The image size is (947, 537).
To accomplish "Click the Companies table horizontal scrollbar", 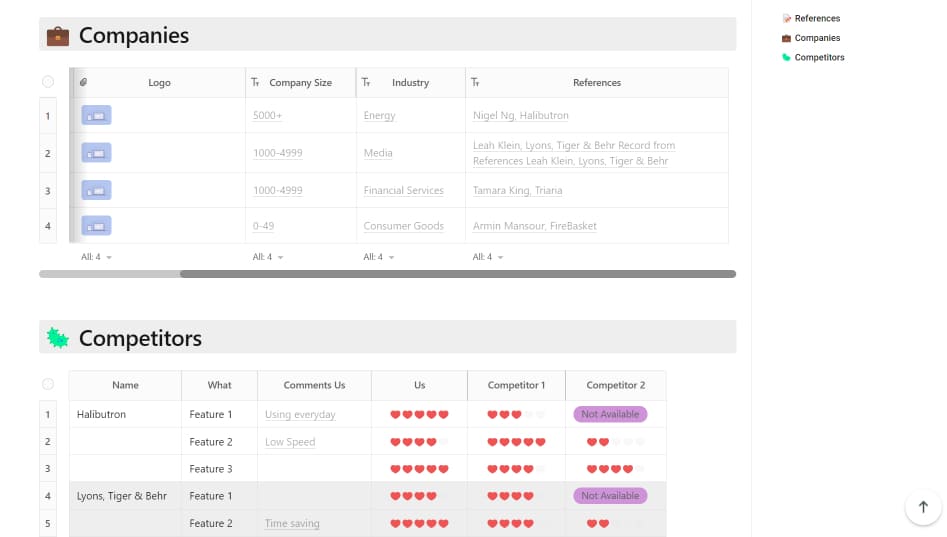I will click(458, 274).
